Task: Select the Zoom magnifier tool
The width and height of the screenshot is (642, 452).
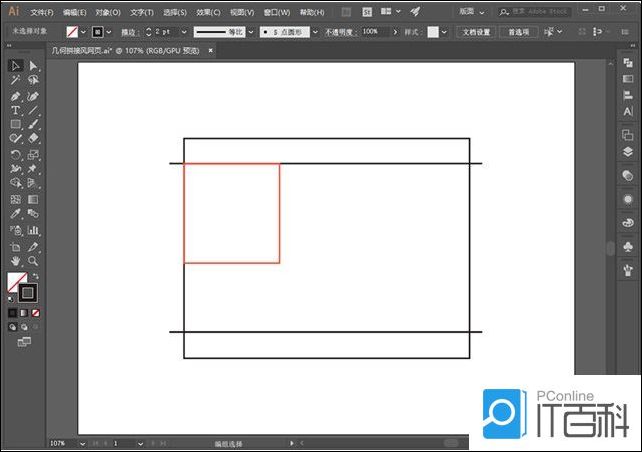Action: (x=33, y=260)
